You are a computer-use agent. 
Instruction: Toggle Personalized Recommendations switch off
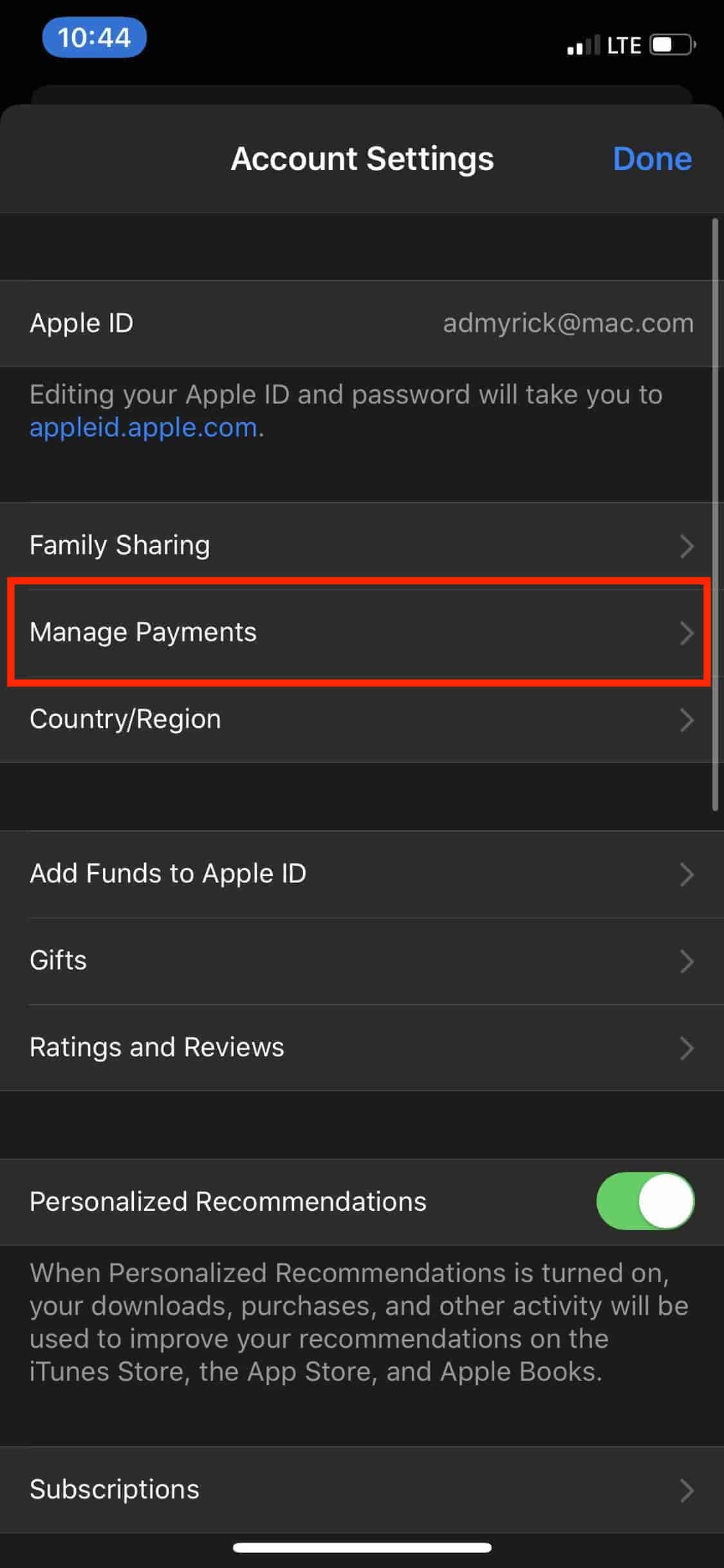click(x=645, y=1201)
